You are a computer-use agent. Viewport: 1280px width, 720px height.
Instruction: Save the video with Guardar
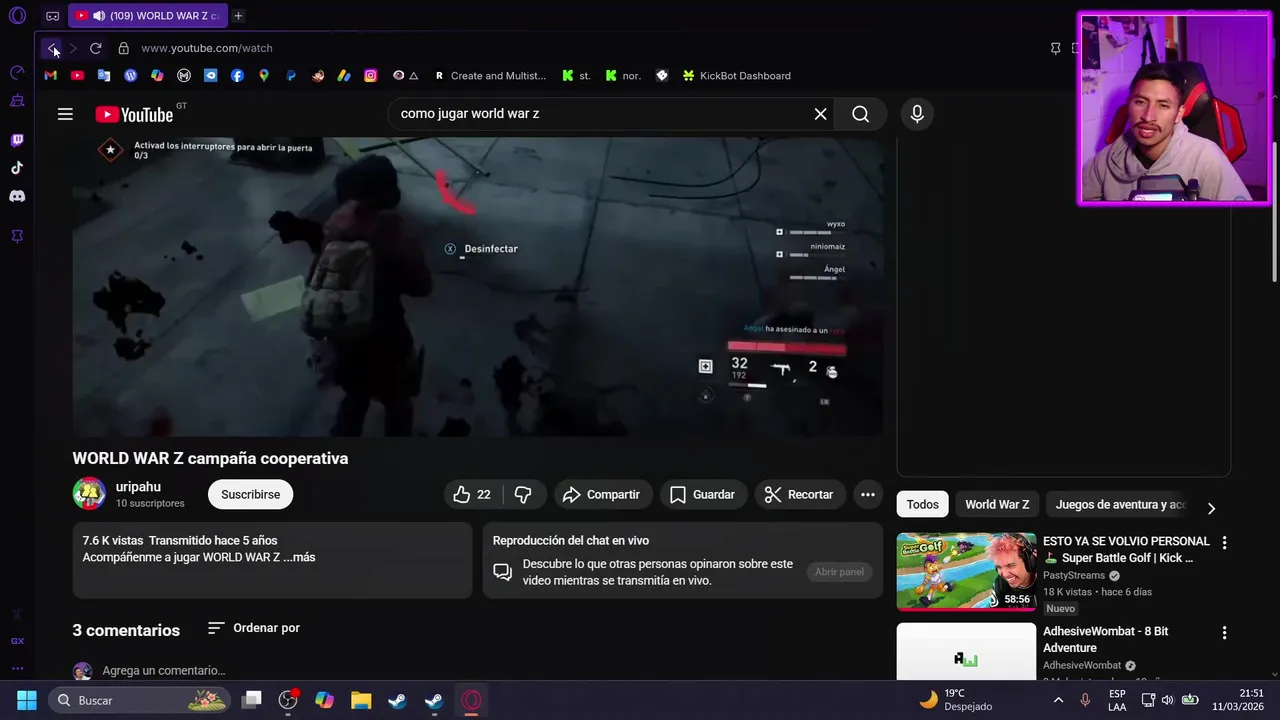click(702, 494)
